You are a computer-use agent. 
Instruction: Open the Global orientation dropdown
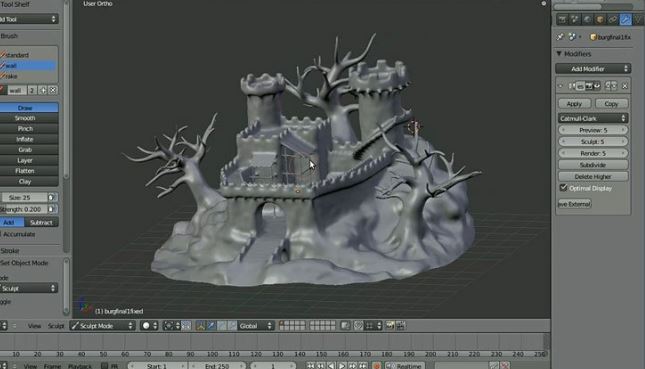[x=255, y=326]
